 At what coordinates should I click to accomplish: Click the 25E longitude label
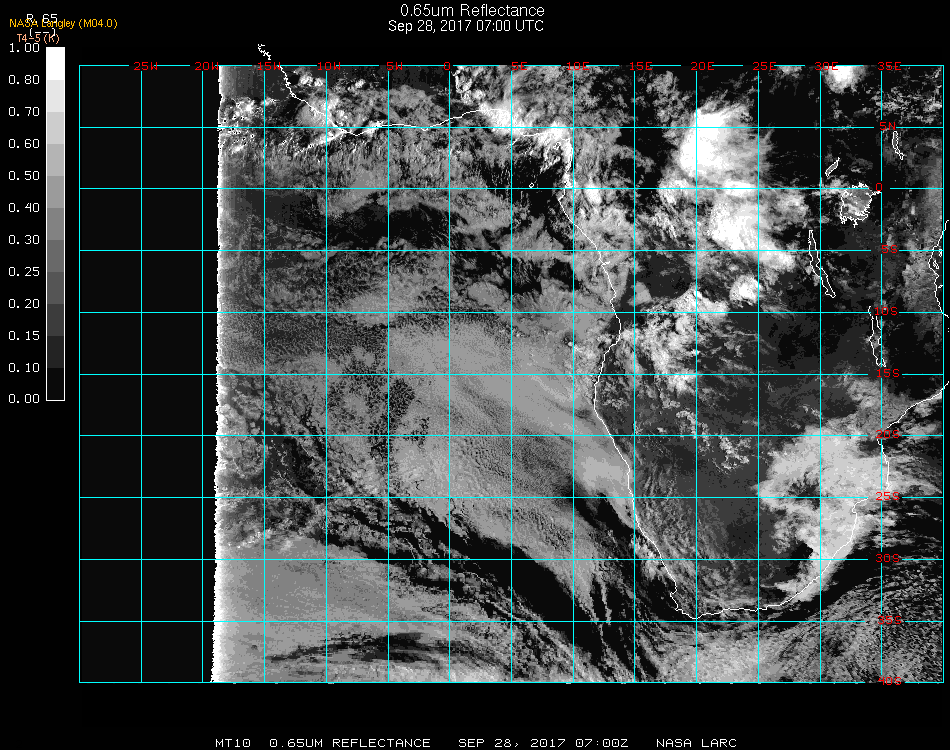coord(764,67)
